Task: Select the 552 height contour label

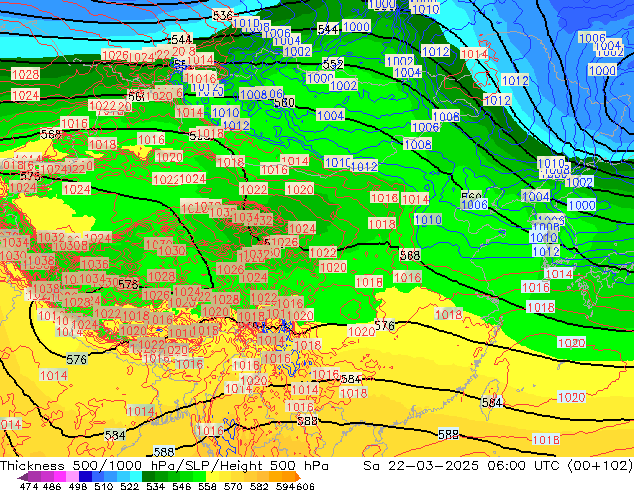Action: click(x=333, y=64)
